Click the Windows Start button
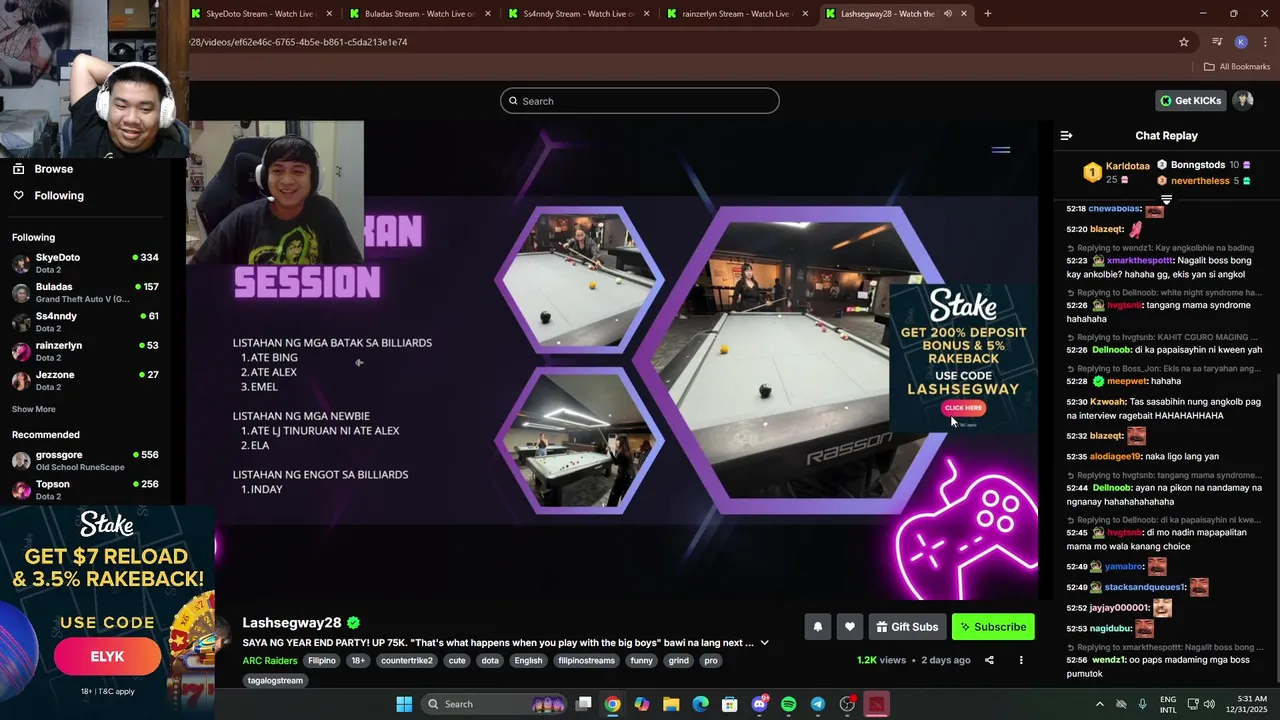This screenshot has height=720, width=1280. (x=404, y=704)
